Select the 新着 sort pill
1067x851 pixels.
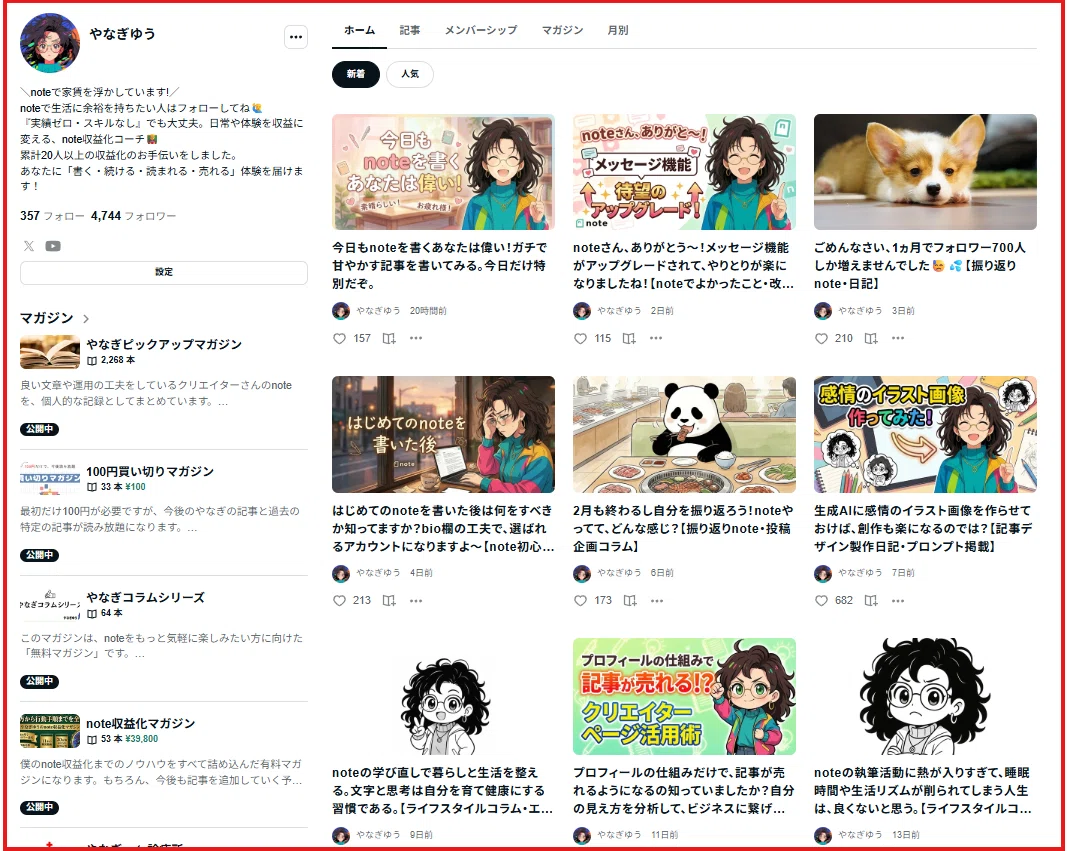pos(356,74)
